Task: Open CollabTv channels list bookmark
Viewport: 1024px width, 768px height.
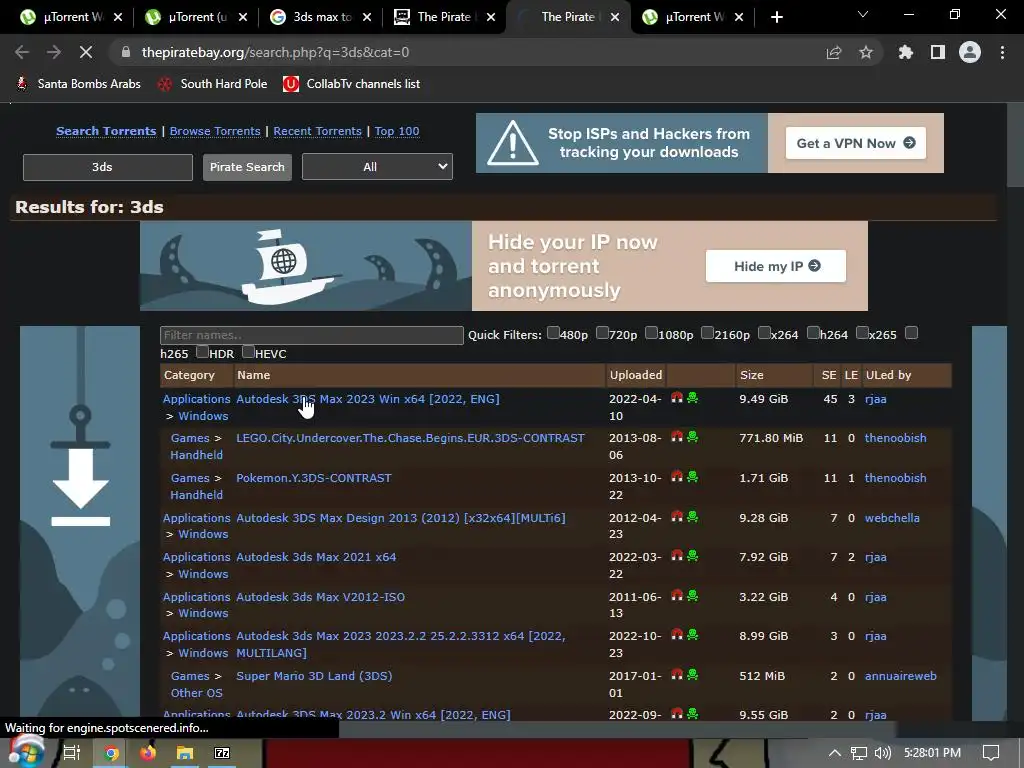Action: click(x=351, y=84)
